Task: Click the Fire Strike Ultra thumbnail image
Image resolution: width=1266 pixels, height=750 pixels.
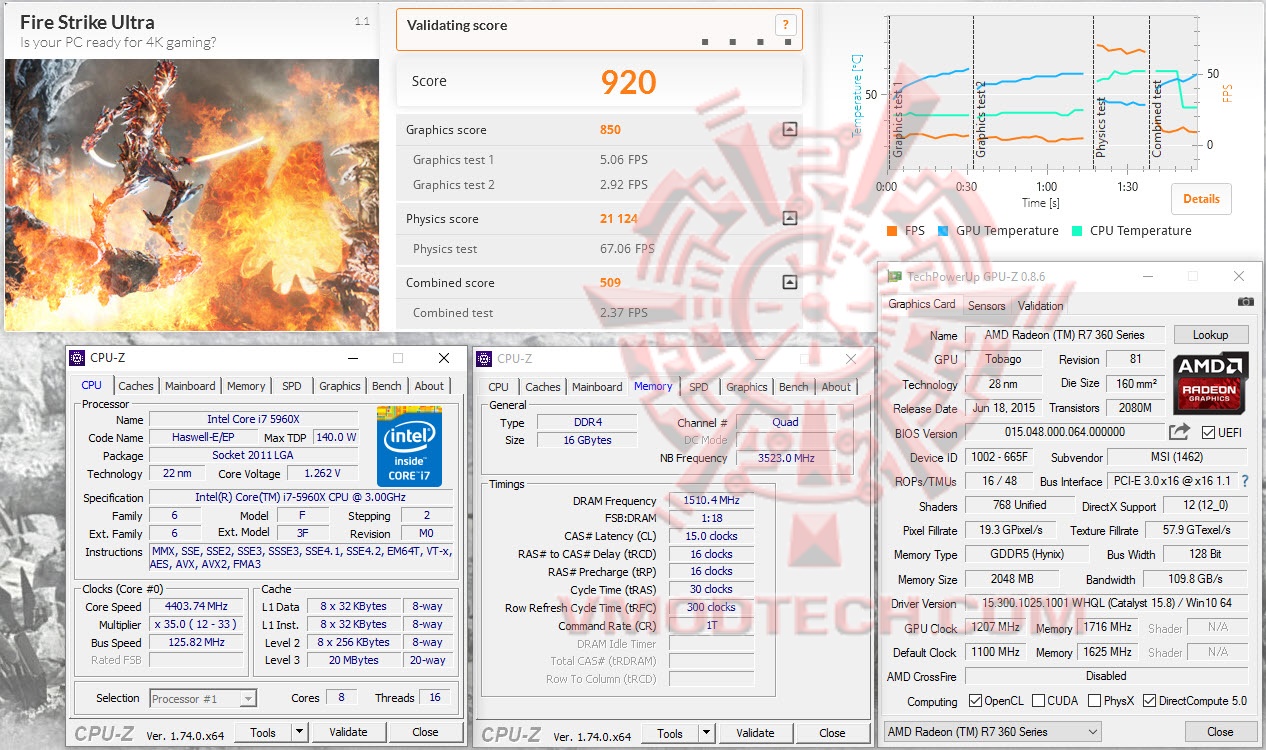Action: [192, 194]
